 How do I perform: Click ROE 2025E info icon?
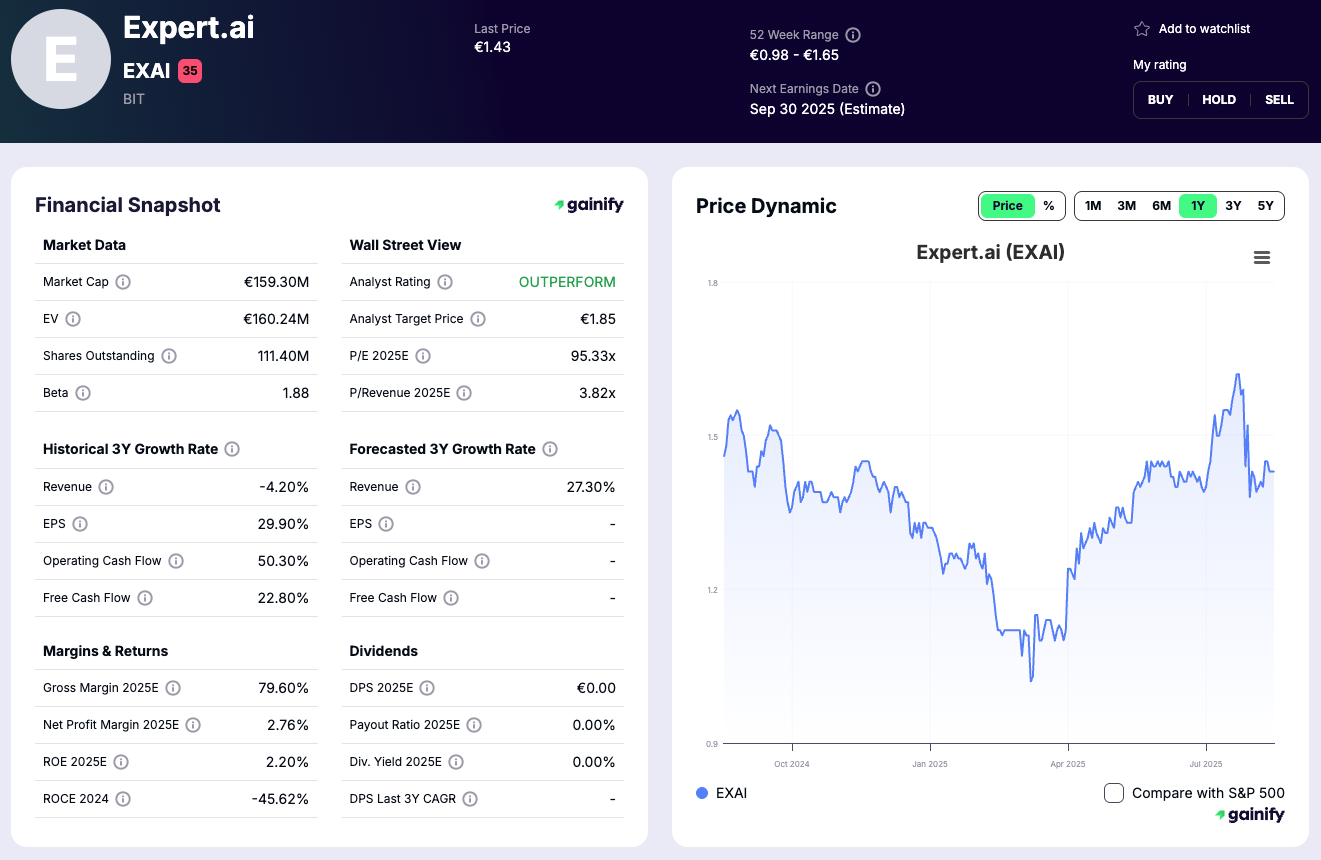coord(121,762)
